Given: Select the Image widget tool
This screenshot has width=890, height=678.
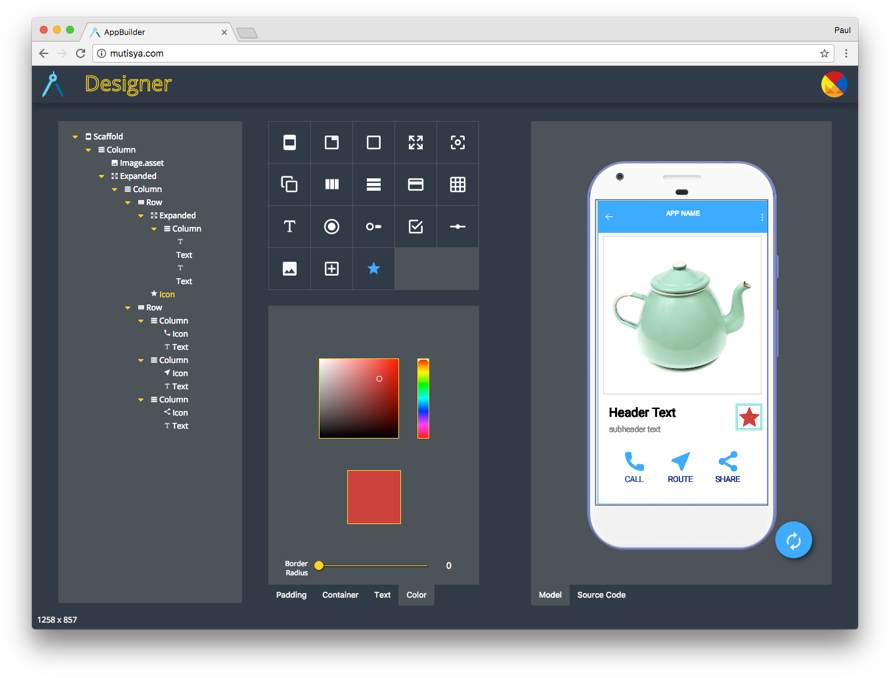Looking at the screenshot, I should 289,268.
